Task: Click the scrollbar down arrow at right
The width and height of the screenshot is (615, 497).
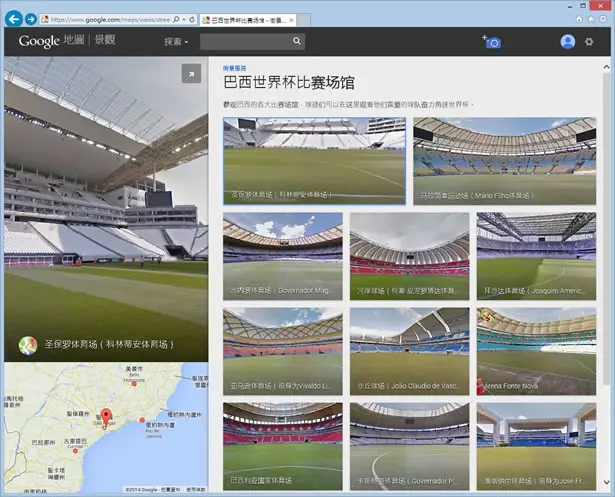Action: click(x=606, y=482)
